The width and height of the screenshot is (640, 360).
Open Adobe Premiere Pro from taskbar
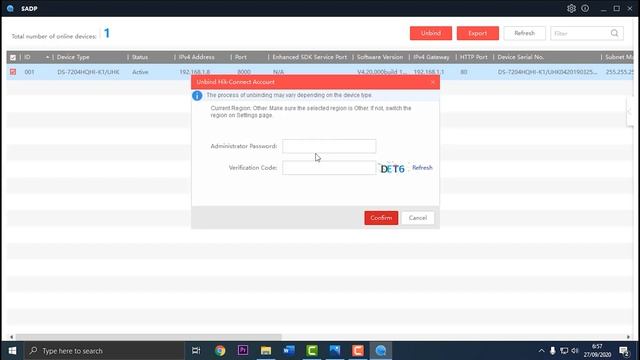coord(243,351)
